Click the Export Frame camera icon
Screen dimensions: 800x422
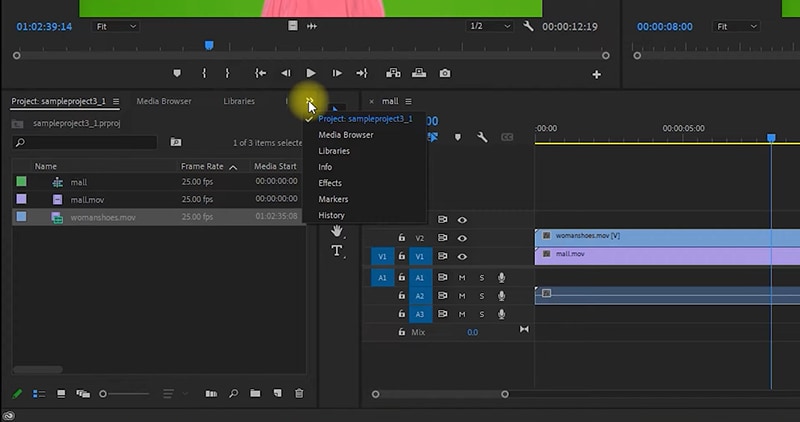click(445, 73)
